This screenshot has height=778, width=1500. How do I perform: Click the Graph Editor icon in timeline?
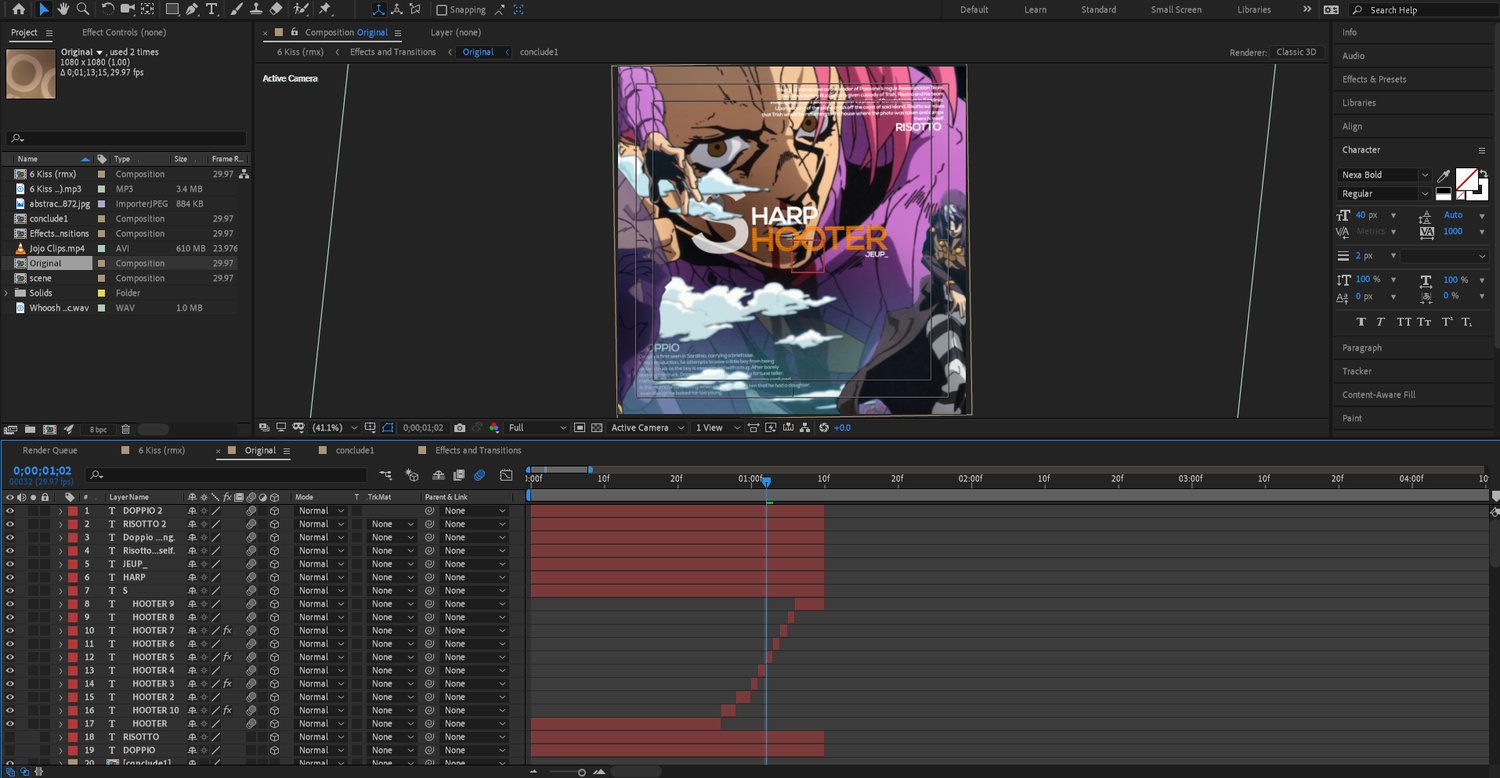tap(506, 475)
